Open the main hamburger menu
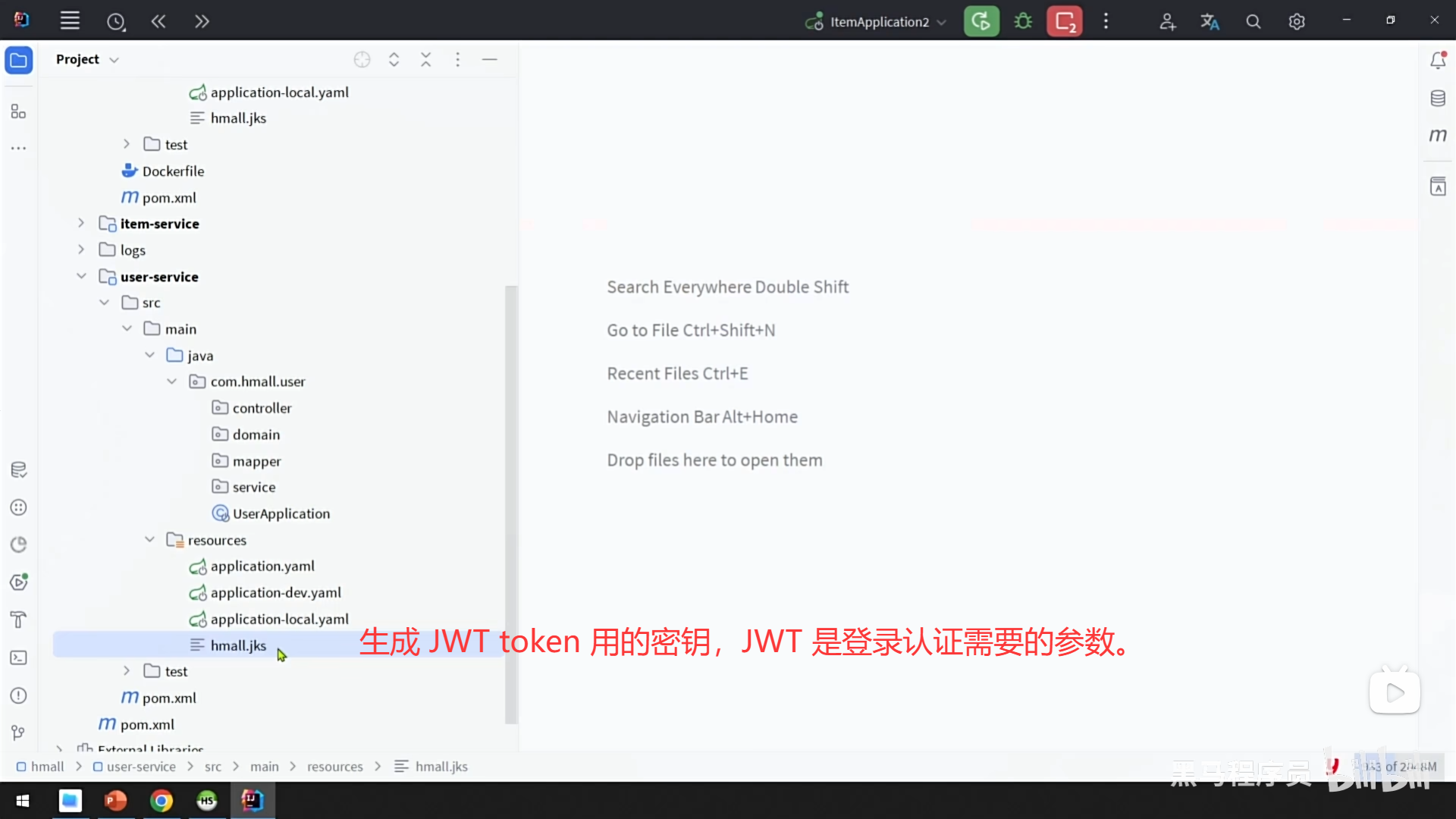The image size is (1456, 819). (x=70, y=20)
